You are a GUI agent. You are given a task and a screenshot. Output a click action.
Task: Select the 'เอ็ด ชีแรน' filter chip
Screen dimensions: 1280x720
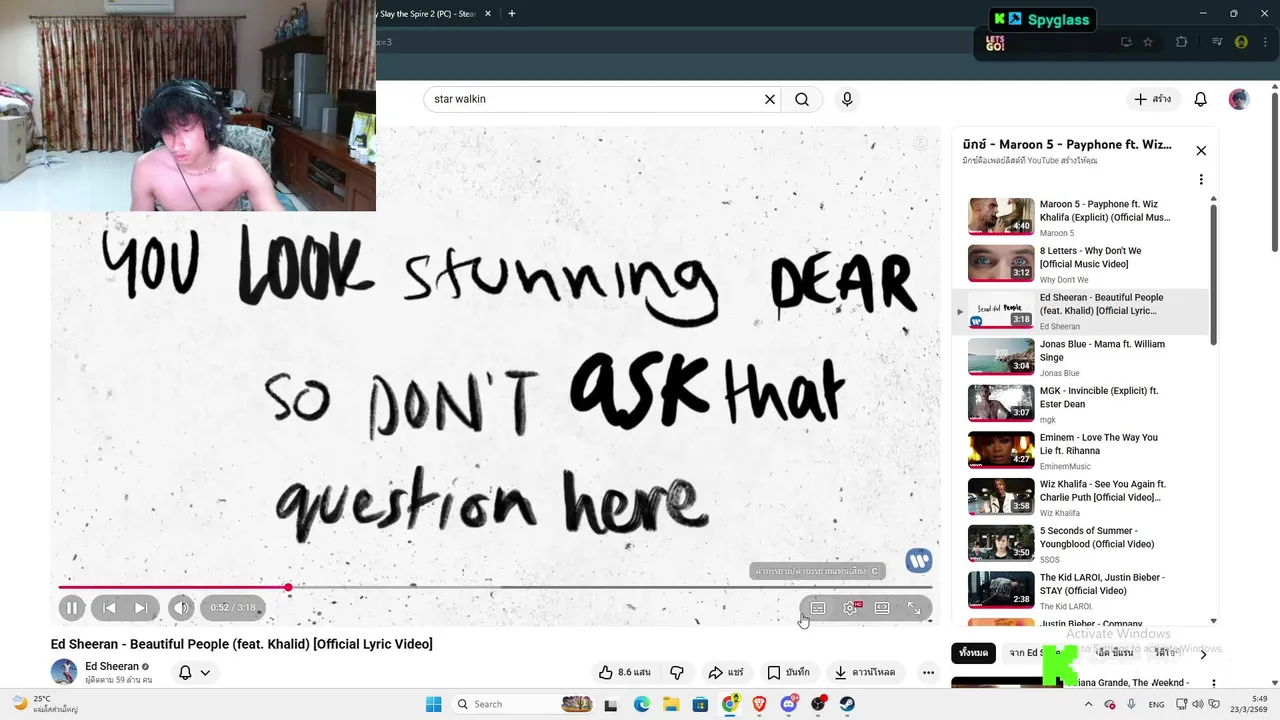coord(1113,653)
